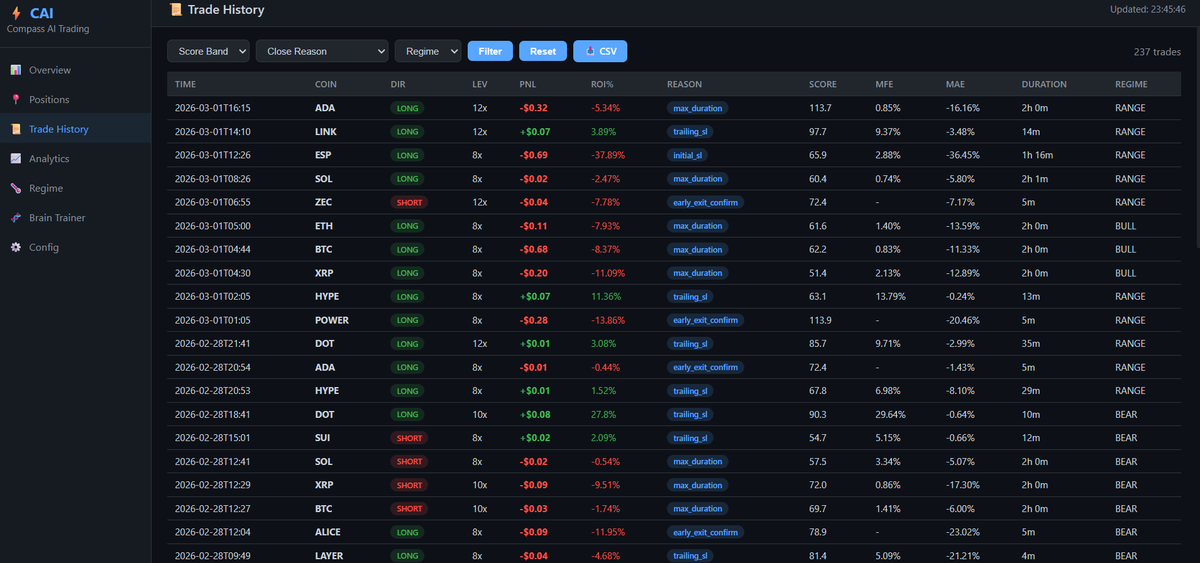Image resolution: width=1200 pixels, height=563 pixels.
Task: Open the Overview page
Action: [75, 70]
